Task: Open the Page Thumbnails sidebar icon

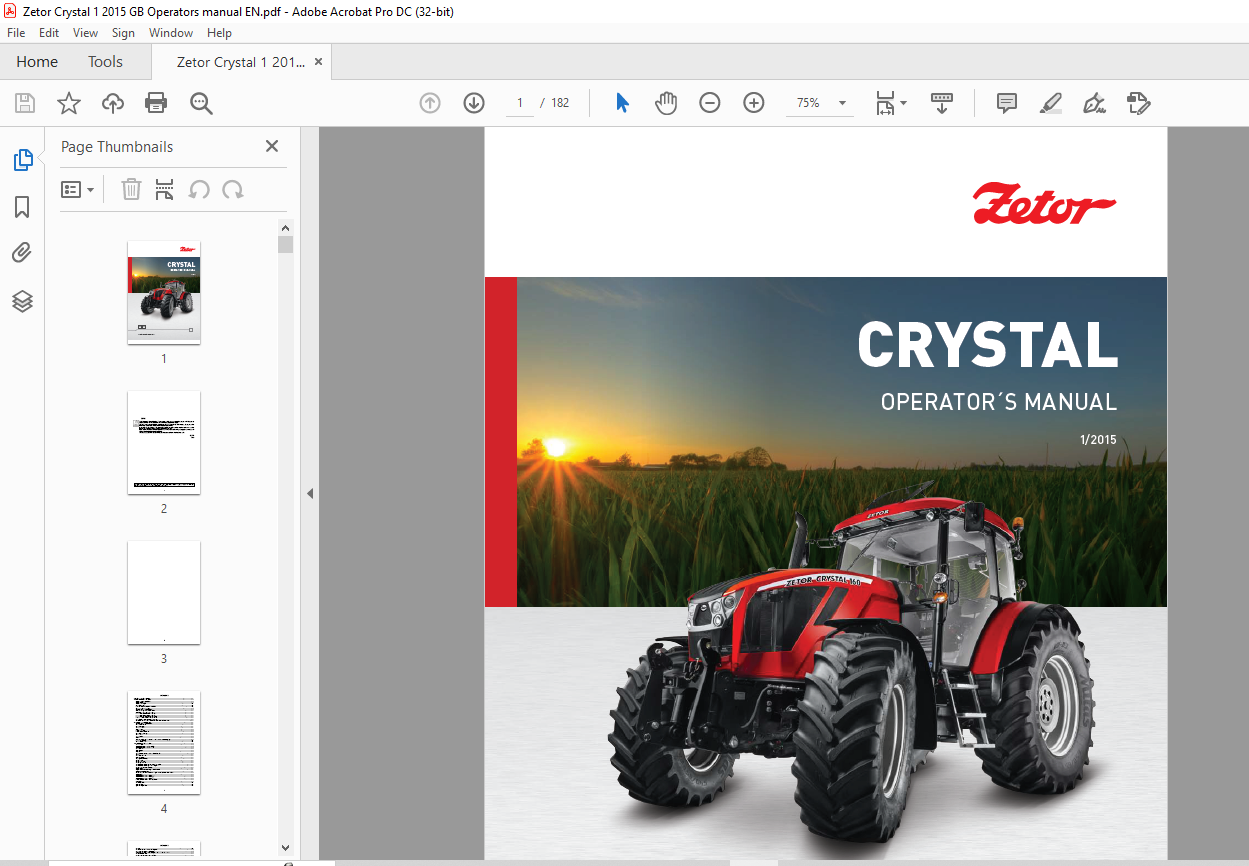Action: point(22,160)
